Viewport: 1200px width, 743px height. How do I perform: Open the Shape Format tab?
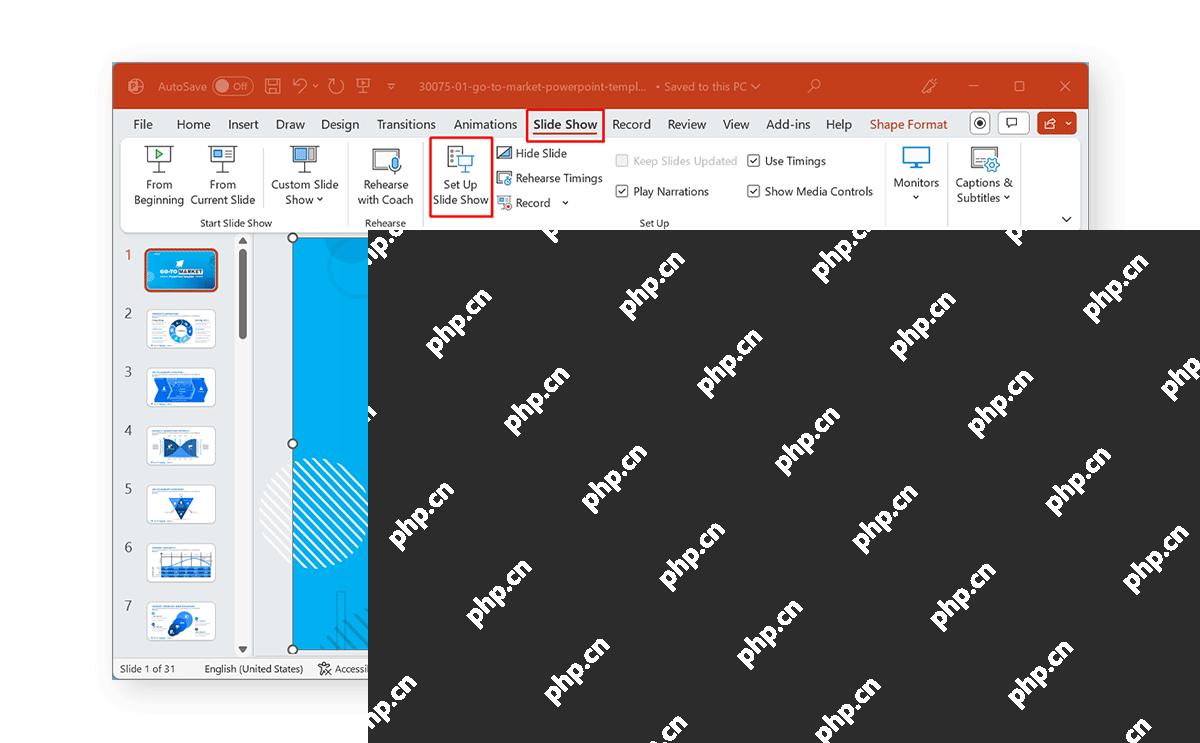(908, 125)
